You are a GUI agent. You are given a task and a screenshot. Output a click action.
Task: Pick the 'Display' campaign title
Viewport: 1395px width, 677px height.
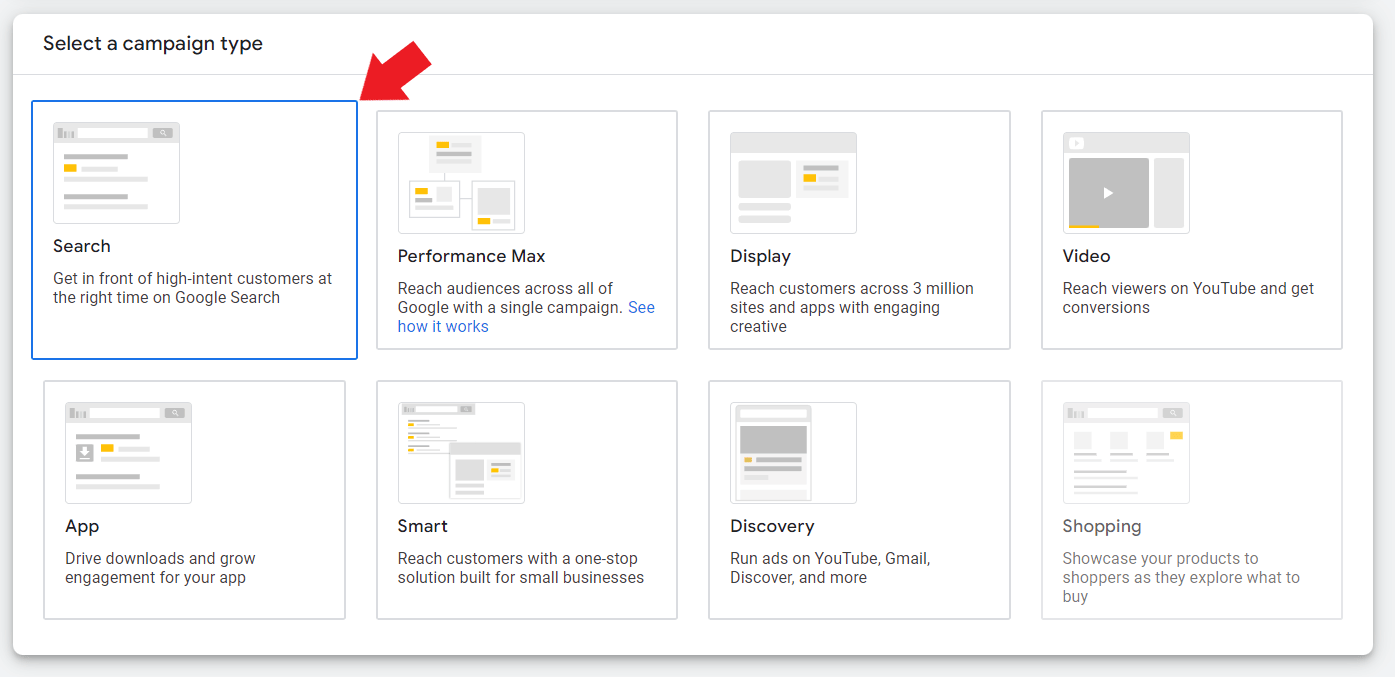coord(760,256)
